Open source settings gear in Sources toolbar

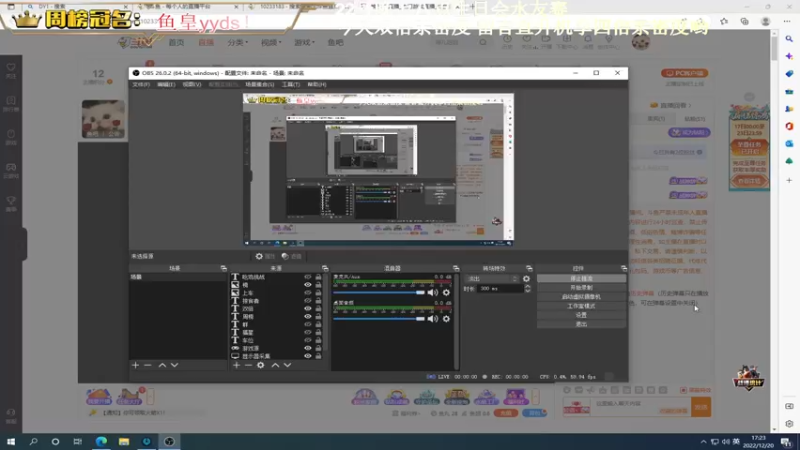point(261,365)
